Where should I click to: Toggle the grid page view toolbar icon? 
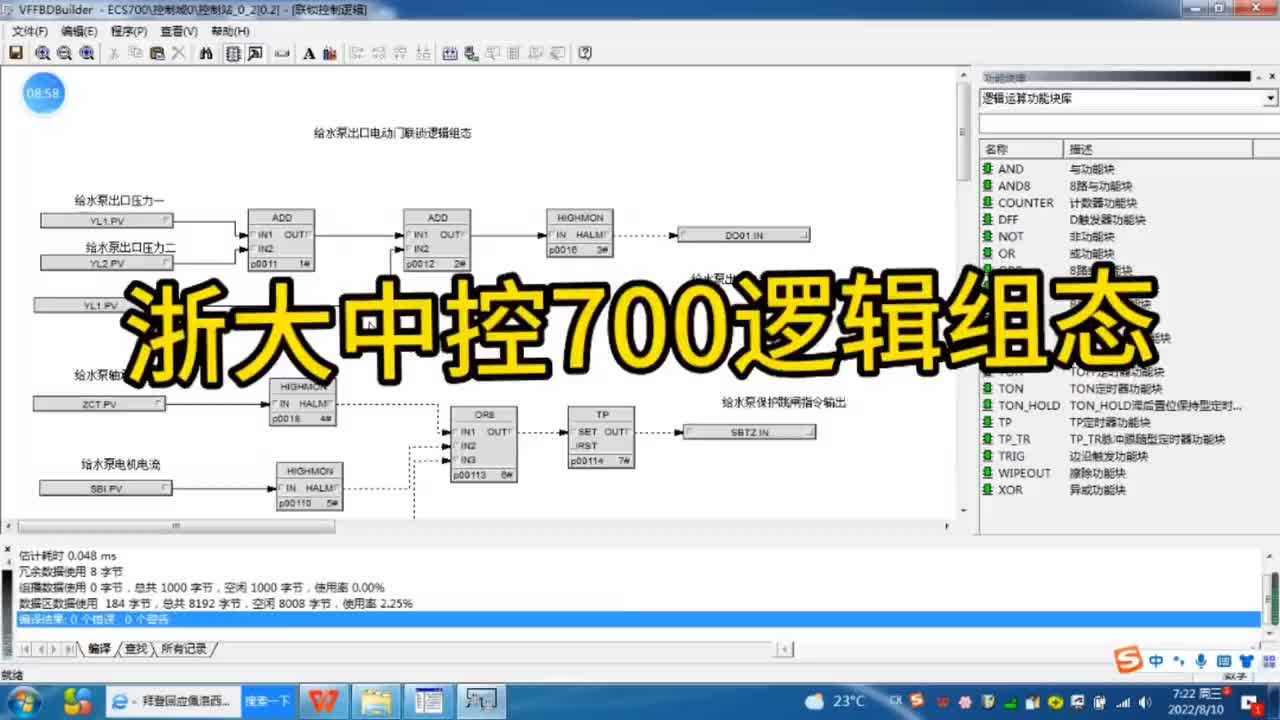tap(233, 53)
